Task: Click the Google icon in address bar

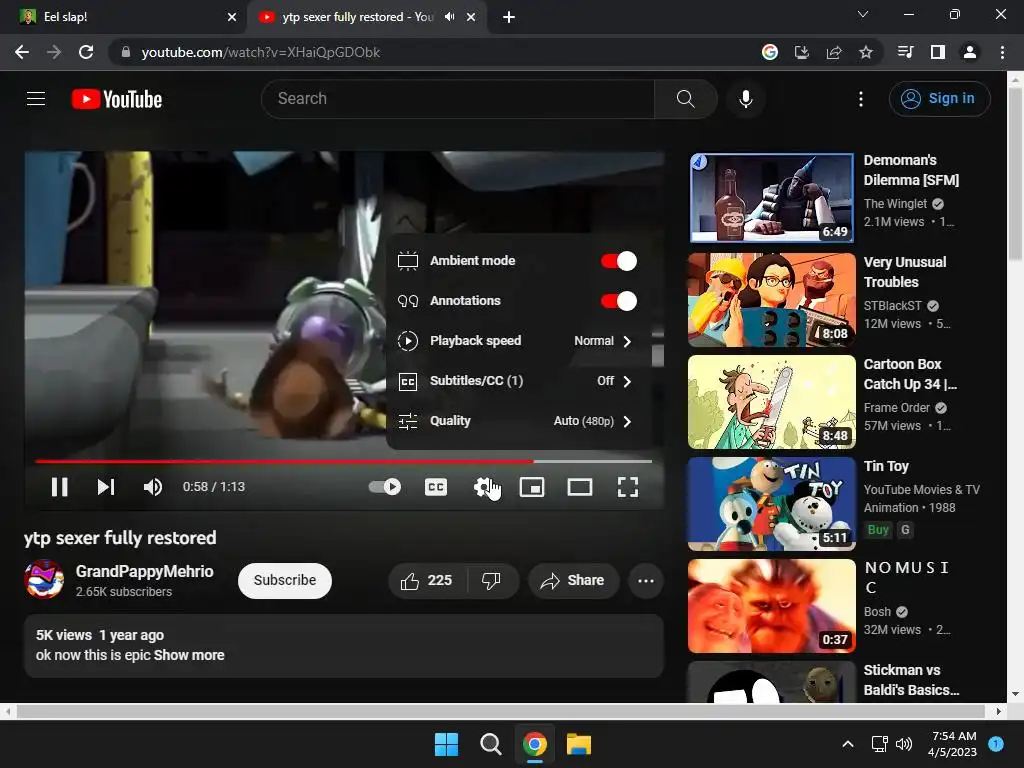Action: [770, 52]
